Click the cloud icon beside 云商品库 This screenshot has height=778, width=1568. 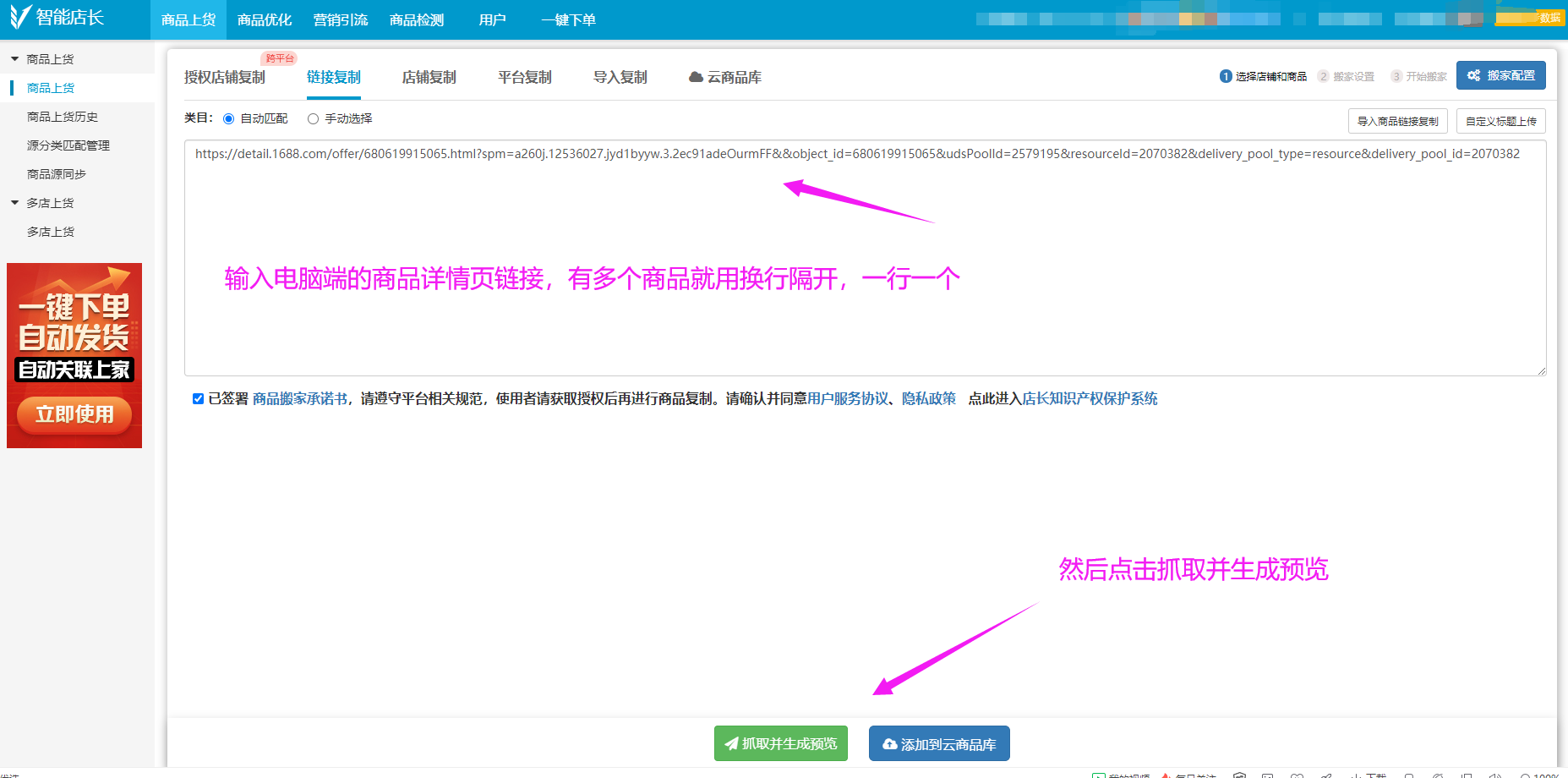(696, 77)
